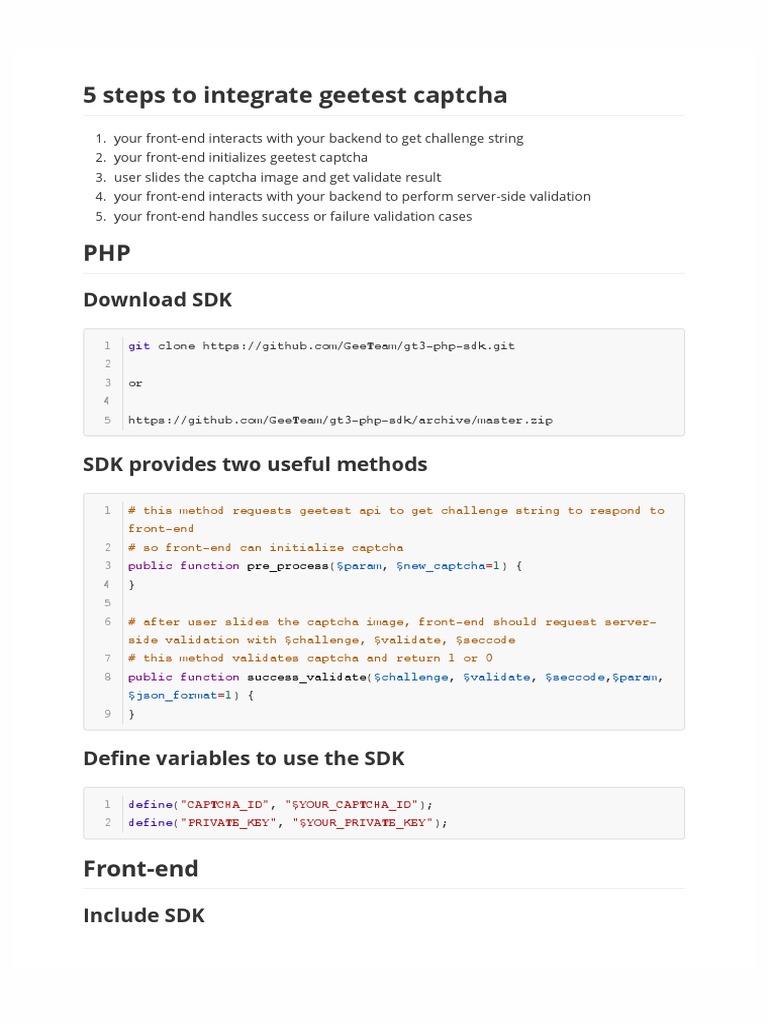This screenshot has width=768, height=1024.
Task: Click the 'SDK provides two useful methods' heading
Action: (255, 465)
